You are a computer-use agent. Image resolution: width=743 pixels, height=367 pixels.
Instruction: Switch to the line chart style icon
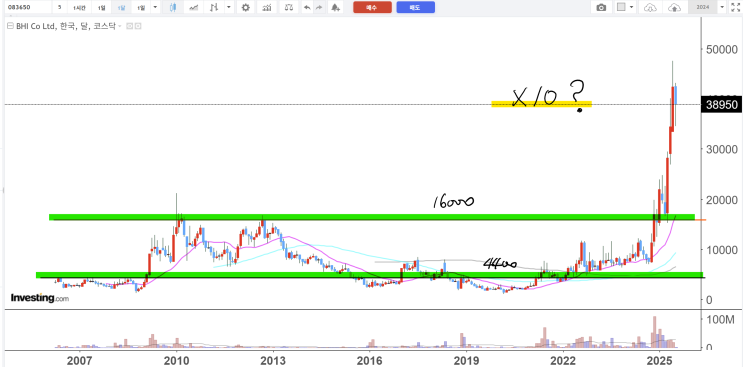[x=193, y=7]
